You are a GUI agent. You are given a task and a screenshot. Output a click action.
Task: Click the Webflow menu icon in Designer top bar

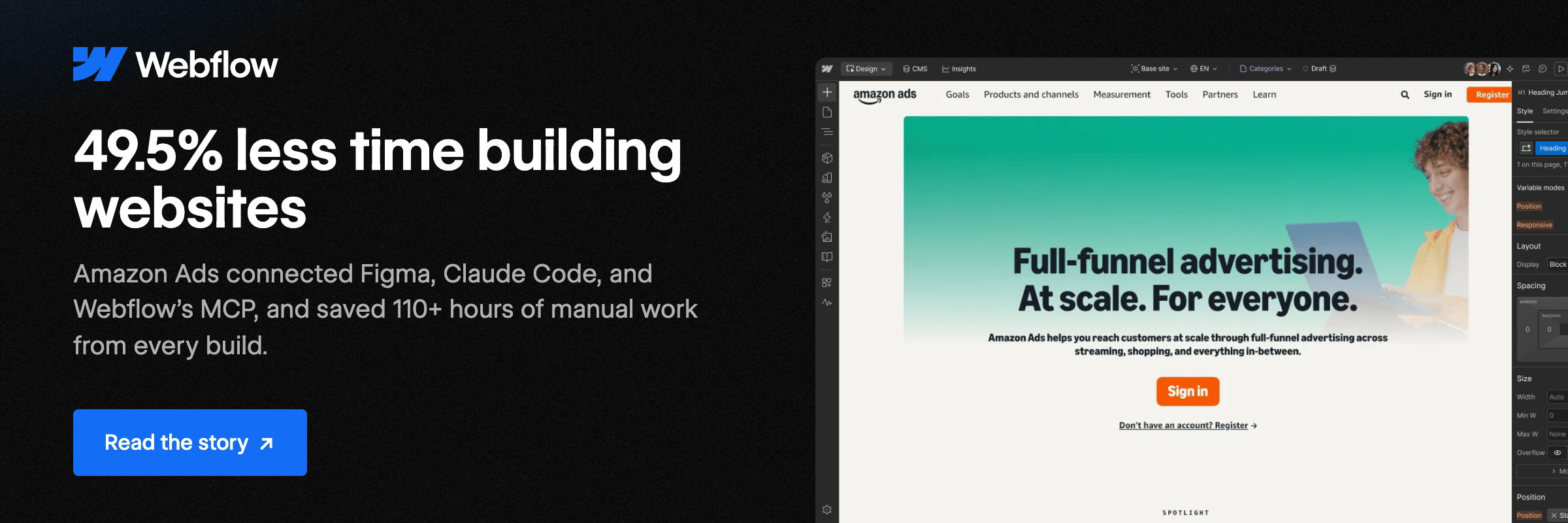pos(827,69)
